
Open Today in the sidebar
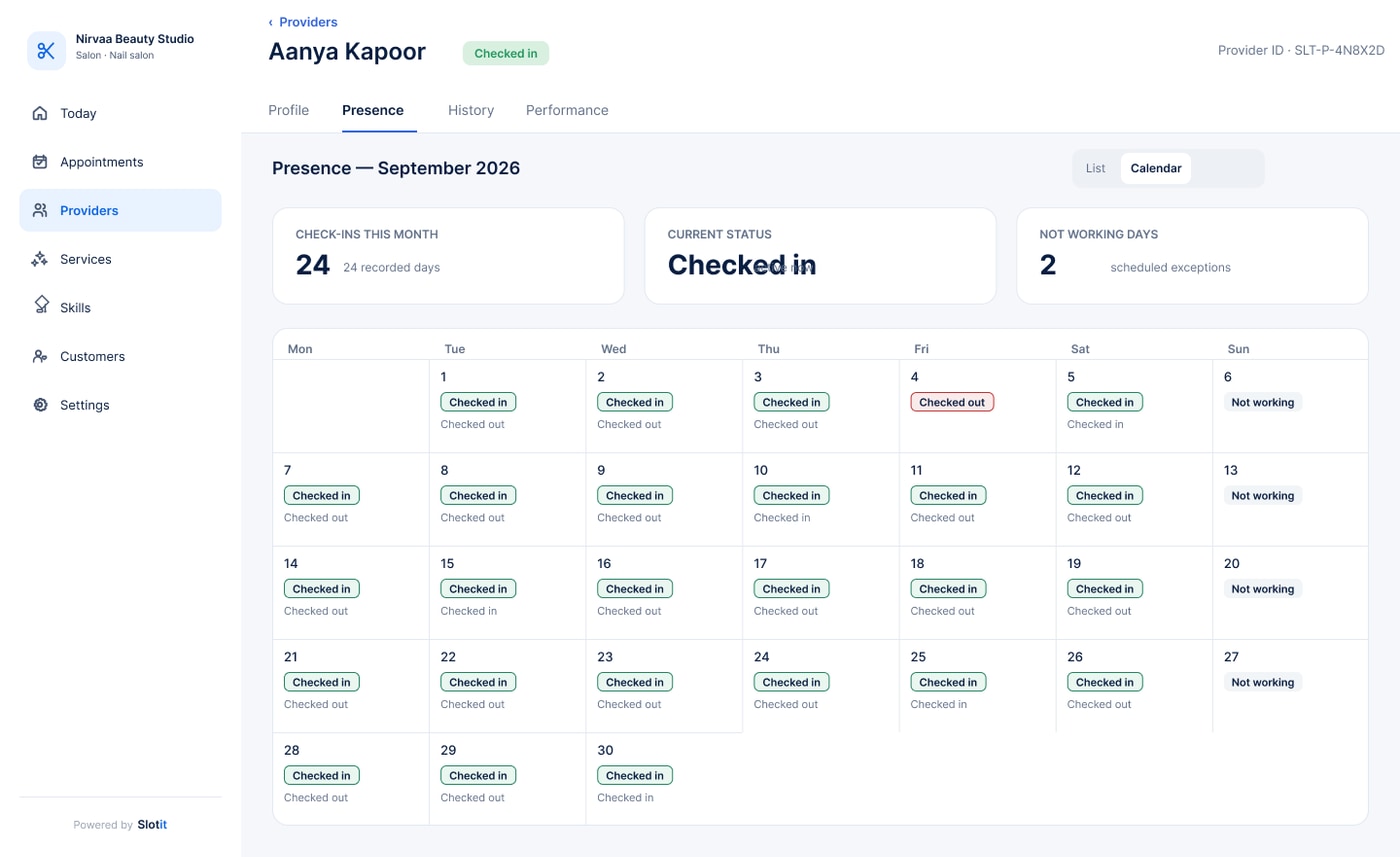tap(120, 113)
